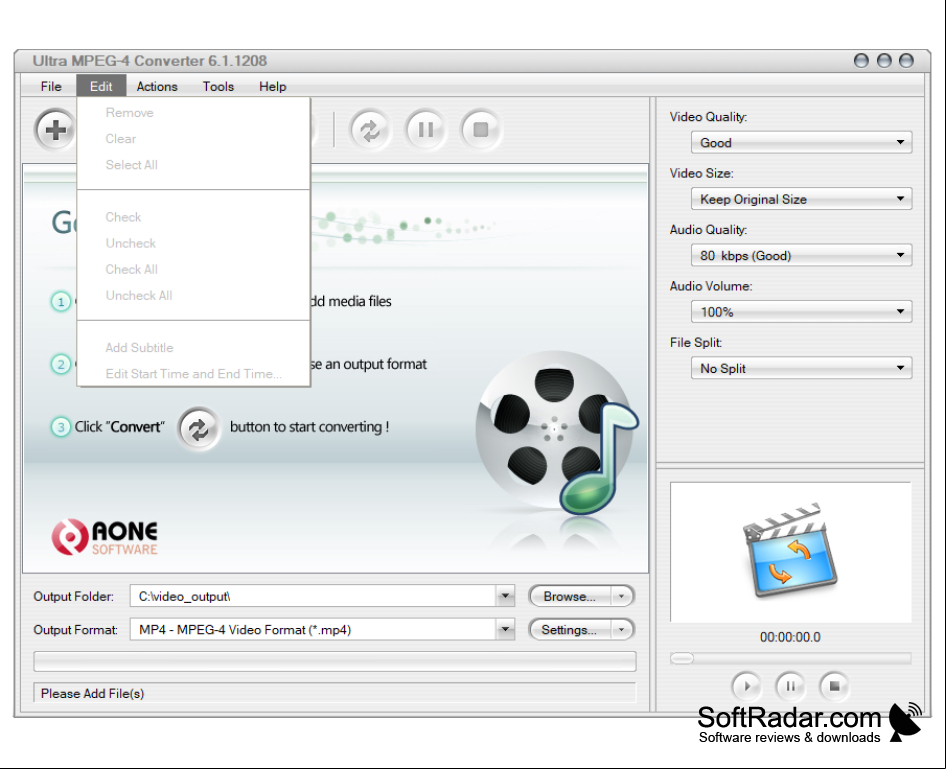Expand the Output Format dropdown arrow

click(506, 630)
